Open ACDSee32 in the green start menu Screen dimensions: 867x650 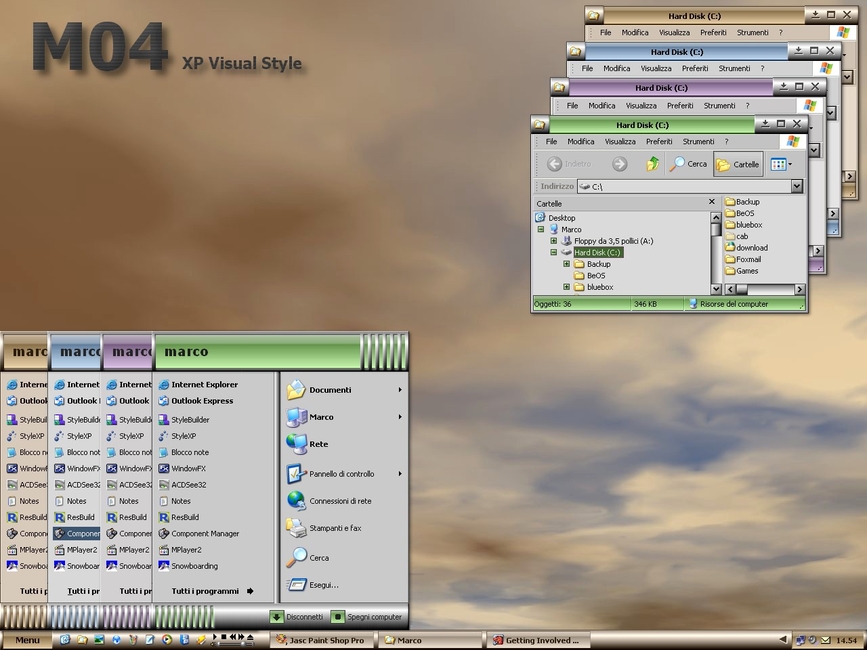[x=182, y=485]
